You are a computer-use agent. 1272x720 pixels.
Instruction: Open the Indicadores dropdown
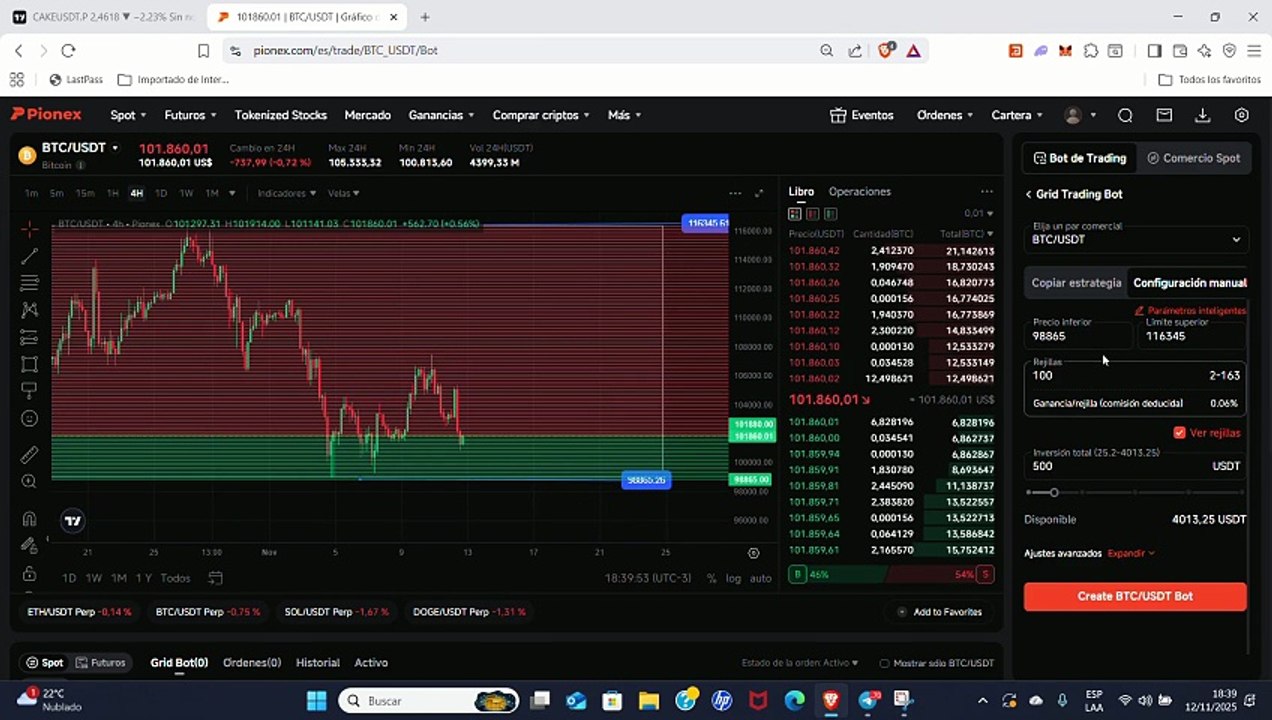click(286, 193)
